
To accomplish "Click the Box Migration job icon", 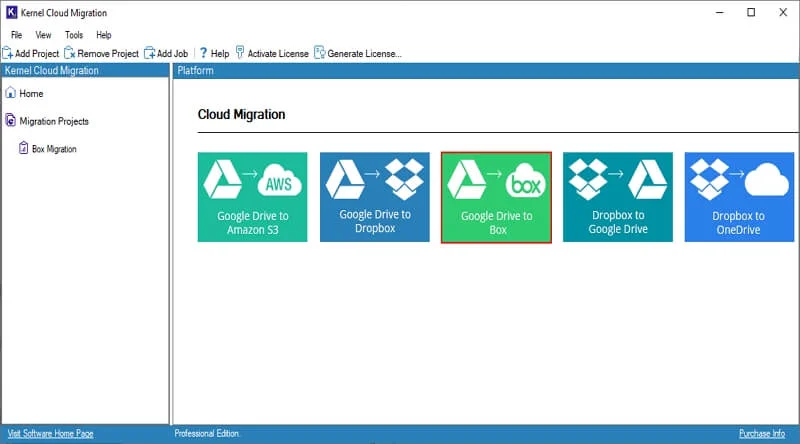I will coord(23,148).
